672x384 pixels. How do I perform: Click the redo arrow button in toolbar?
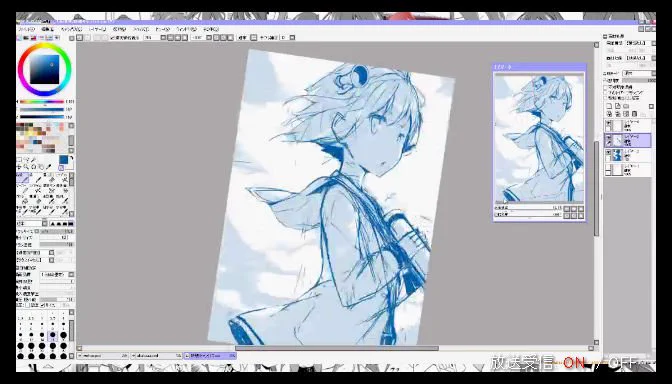[87, 38]
